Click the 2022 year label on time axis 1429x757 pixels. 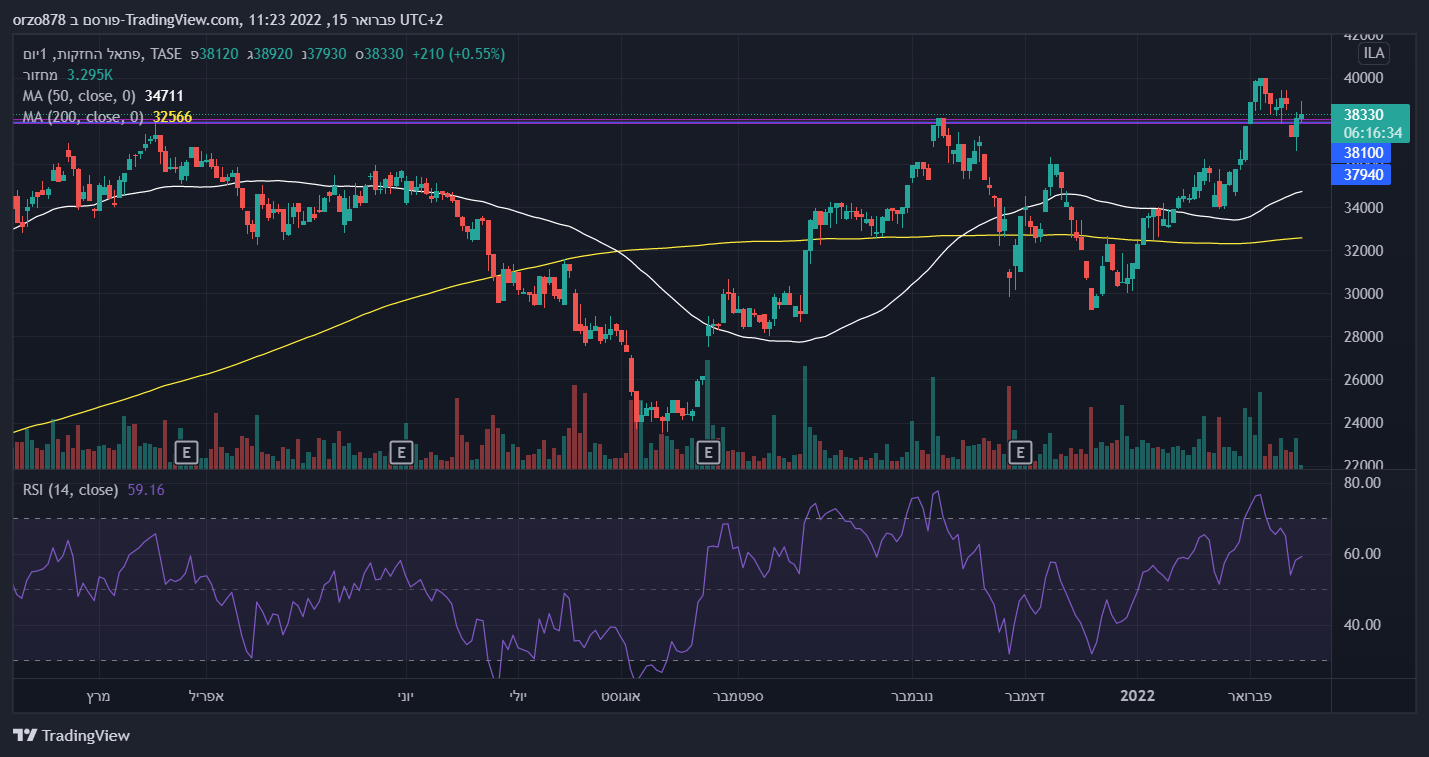pos(1137,695)
